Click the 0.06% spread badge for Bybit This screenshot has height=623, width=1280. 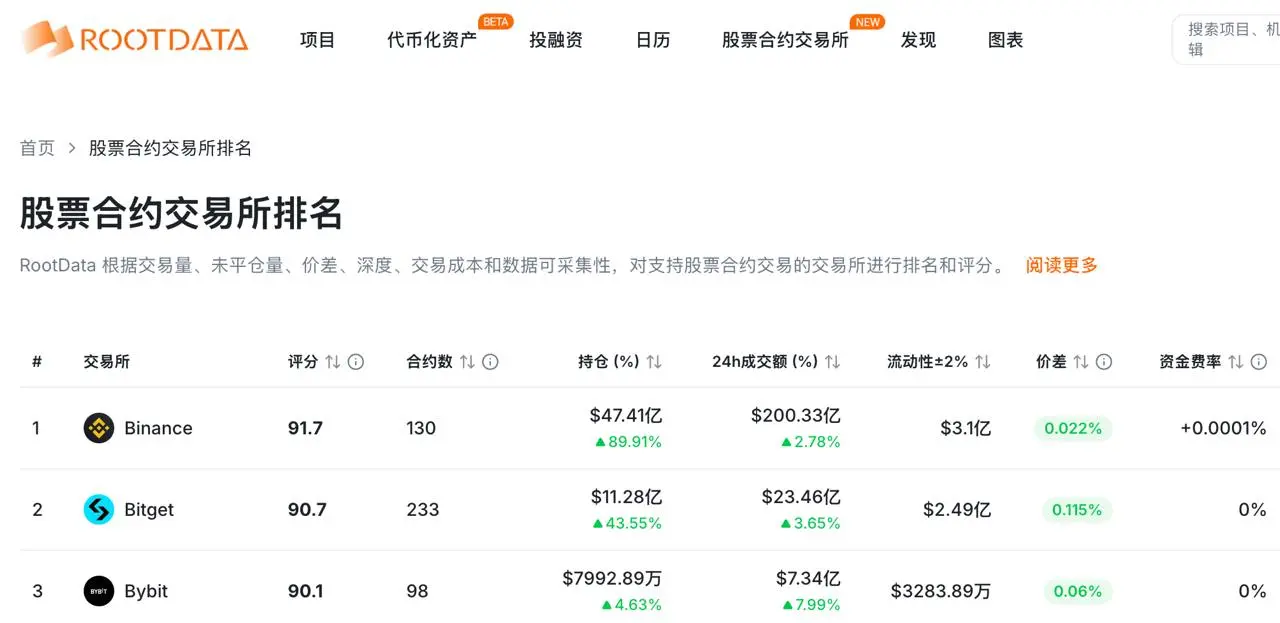1078,591
